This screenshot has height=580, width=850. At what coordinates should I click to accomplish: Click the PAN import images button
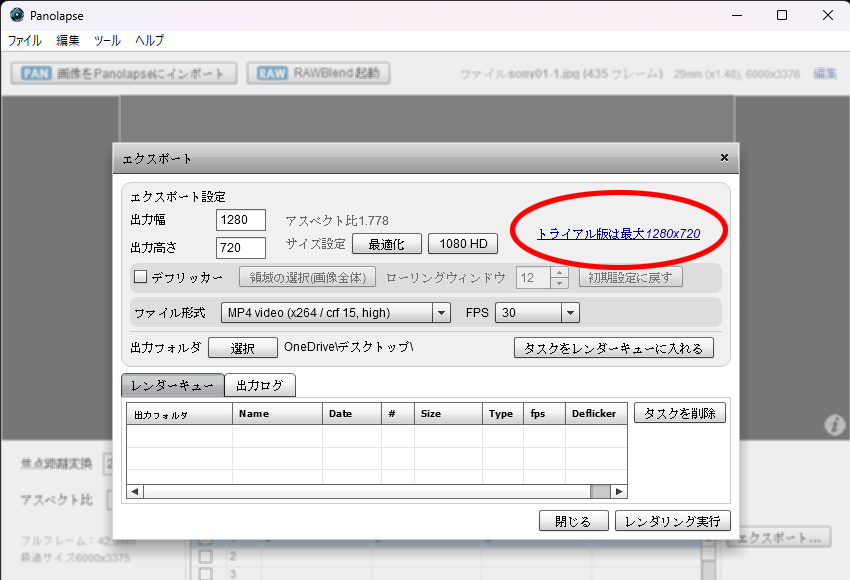click(x=124, y=73)
